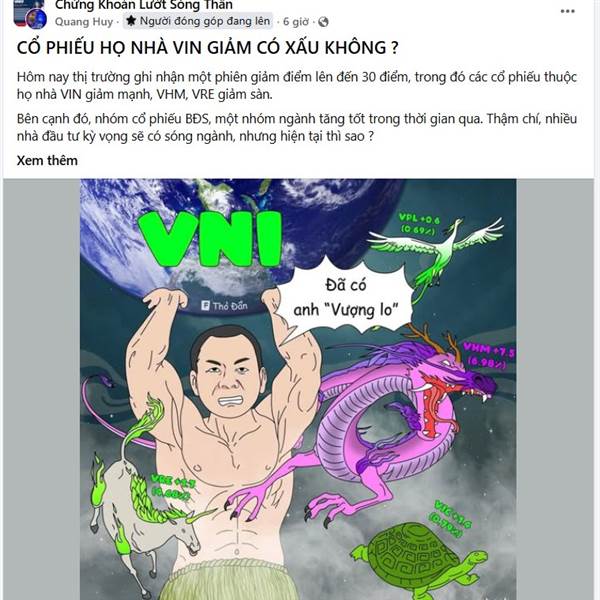Click the speech bubble saying Đã có anh
The width and height of the screenshot is (600, 600).
click(x=346, y=298)
